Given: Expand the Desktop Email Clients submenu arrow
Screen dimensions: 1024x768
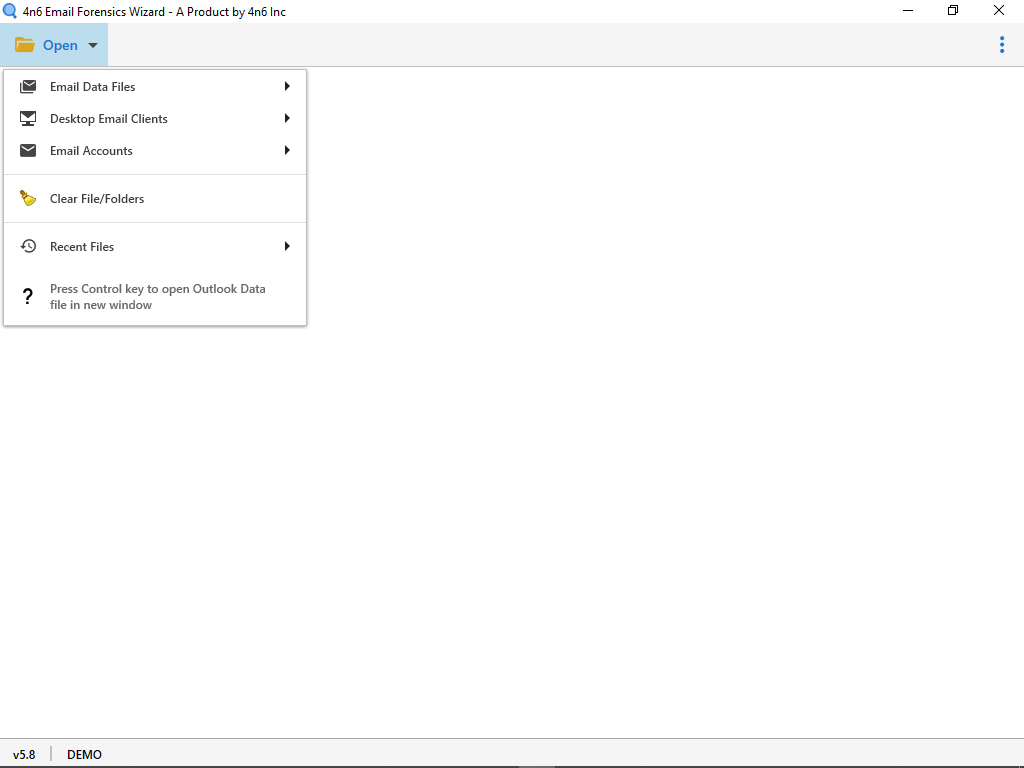Looking at the screenshot, I should (x=287, y=118).
